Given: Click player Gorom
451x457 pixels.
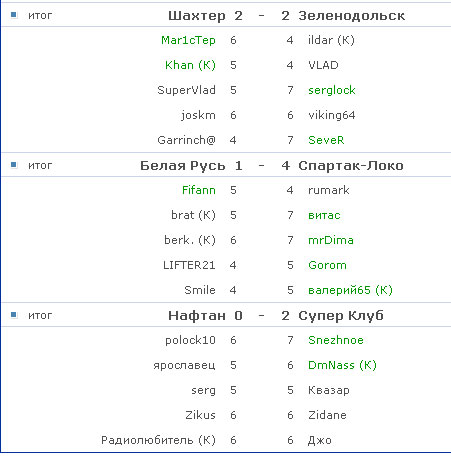Looking at the screenshot, I should (327, 265).
